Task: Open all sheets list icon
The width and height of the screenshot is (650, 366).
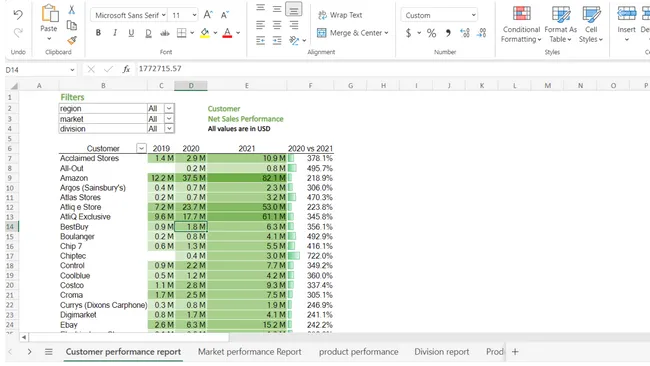Action: tap(49, 352)
